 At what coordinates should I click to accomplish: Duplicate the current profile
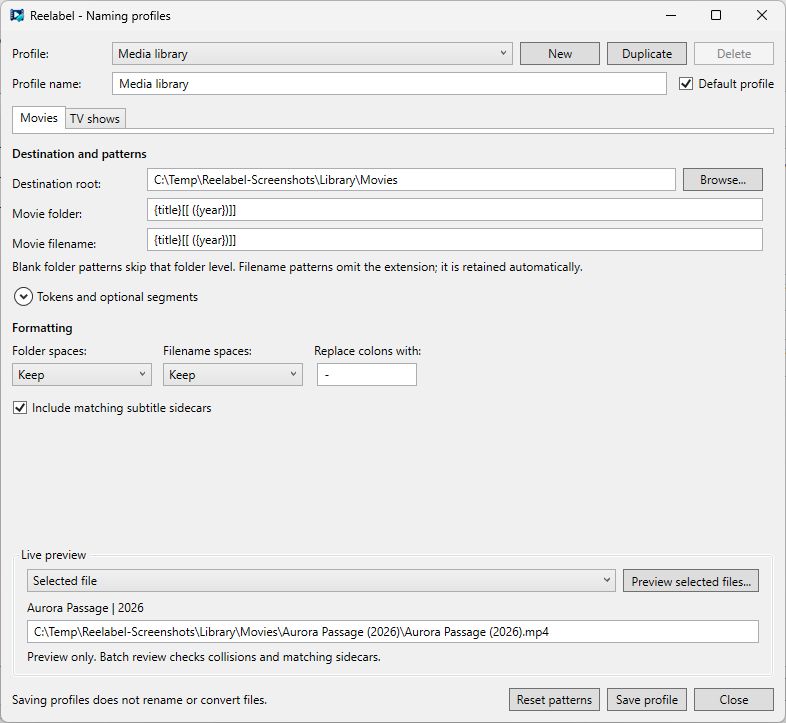click(x=647, y=54)
